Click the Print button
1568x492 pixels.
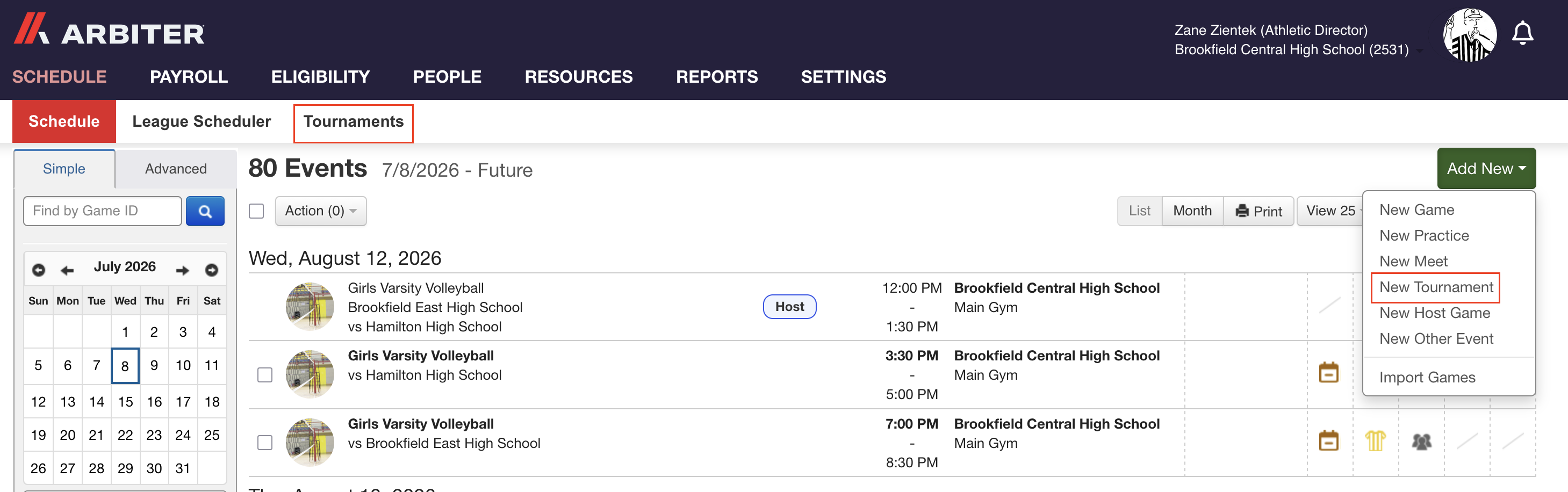coord(1258,211)
